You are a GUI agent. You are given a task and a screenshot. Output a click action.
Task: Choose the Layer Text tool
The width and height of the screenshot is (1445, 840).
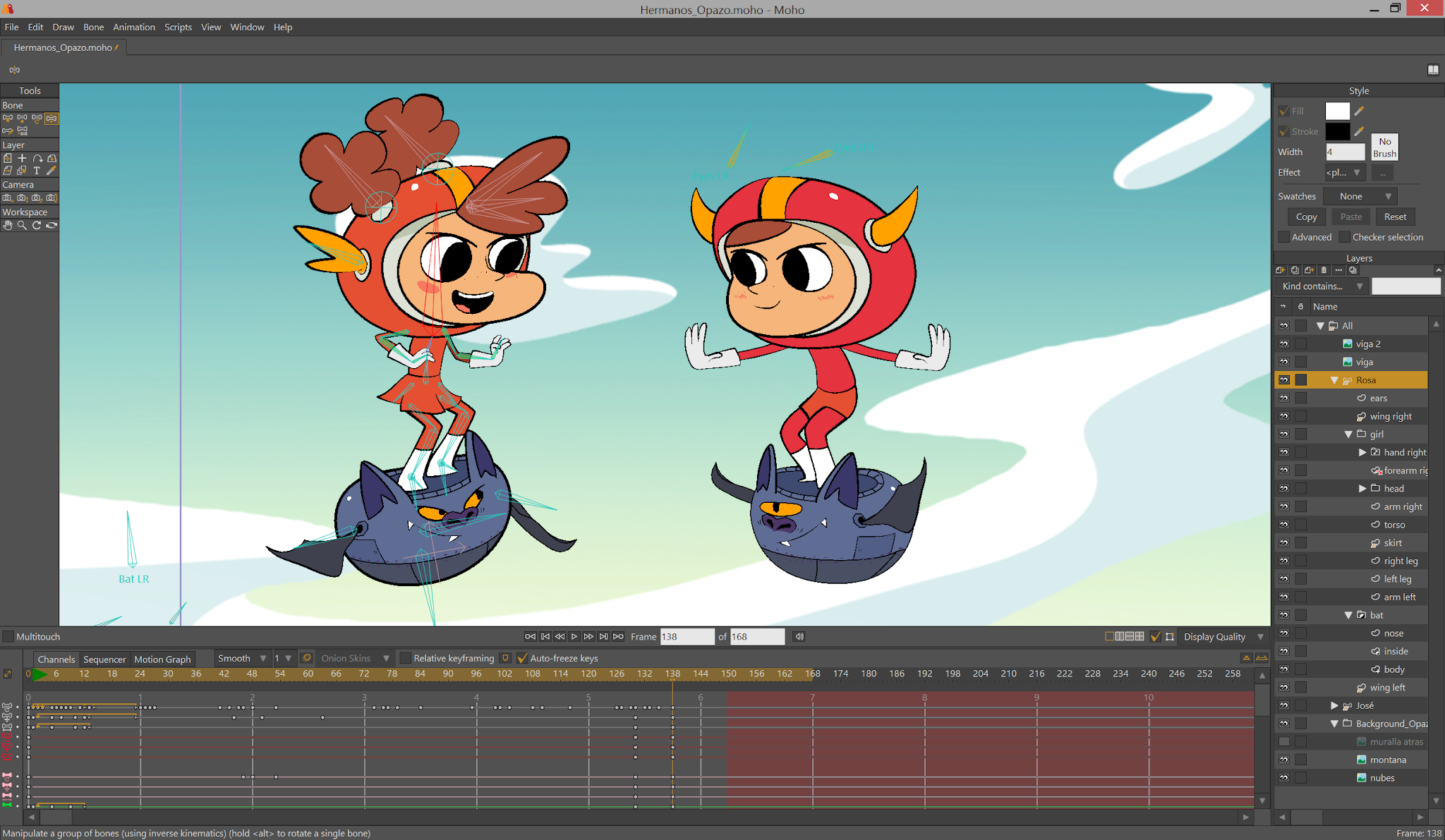click(37, 171)
